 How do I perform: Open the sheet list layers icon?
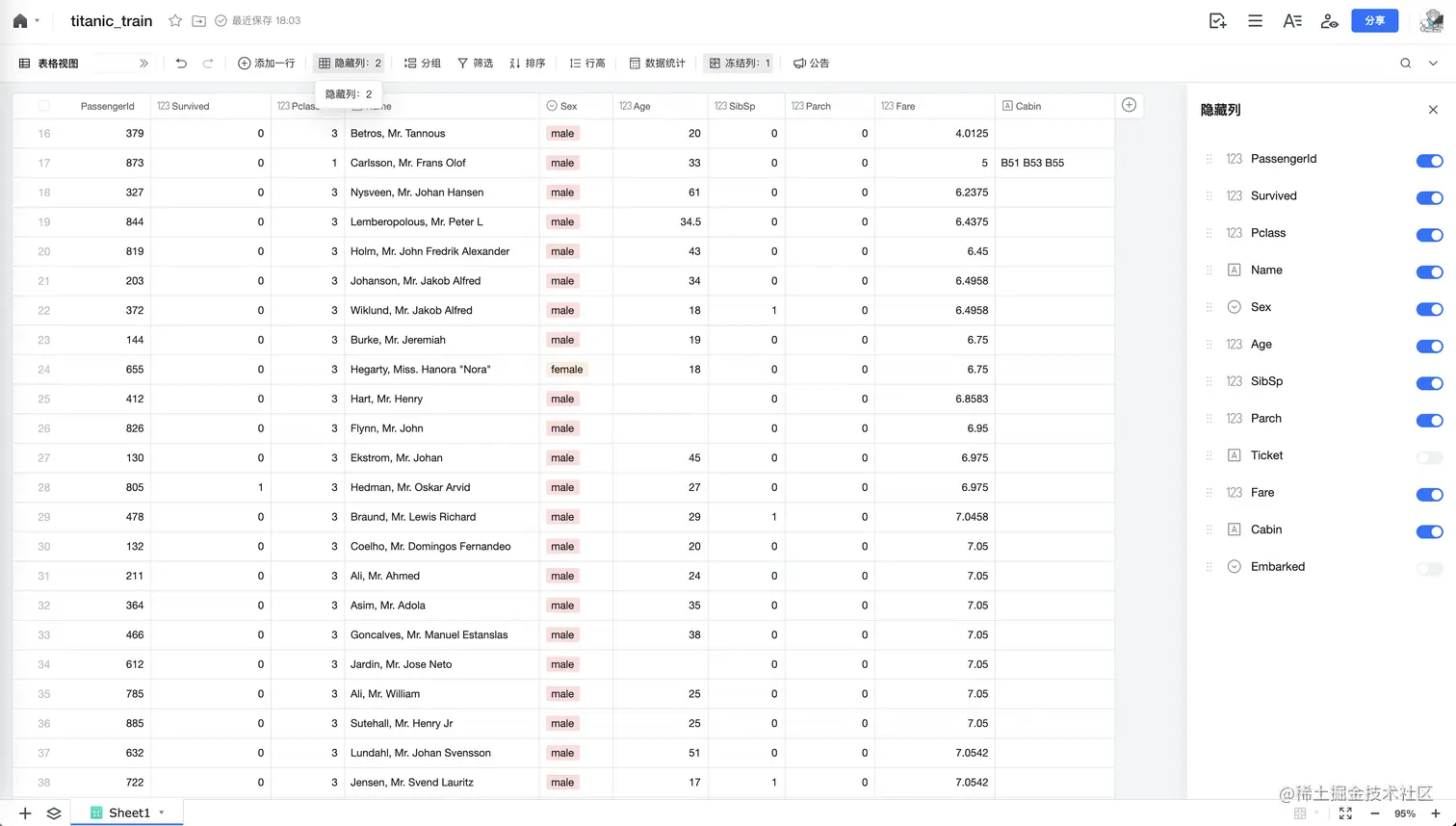54,813
